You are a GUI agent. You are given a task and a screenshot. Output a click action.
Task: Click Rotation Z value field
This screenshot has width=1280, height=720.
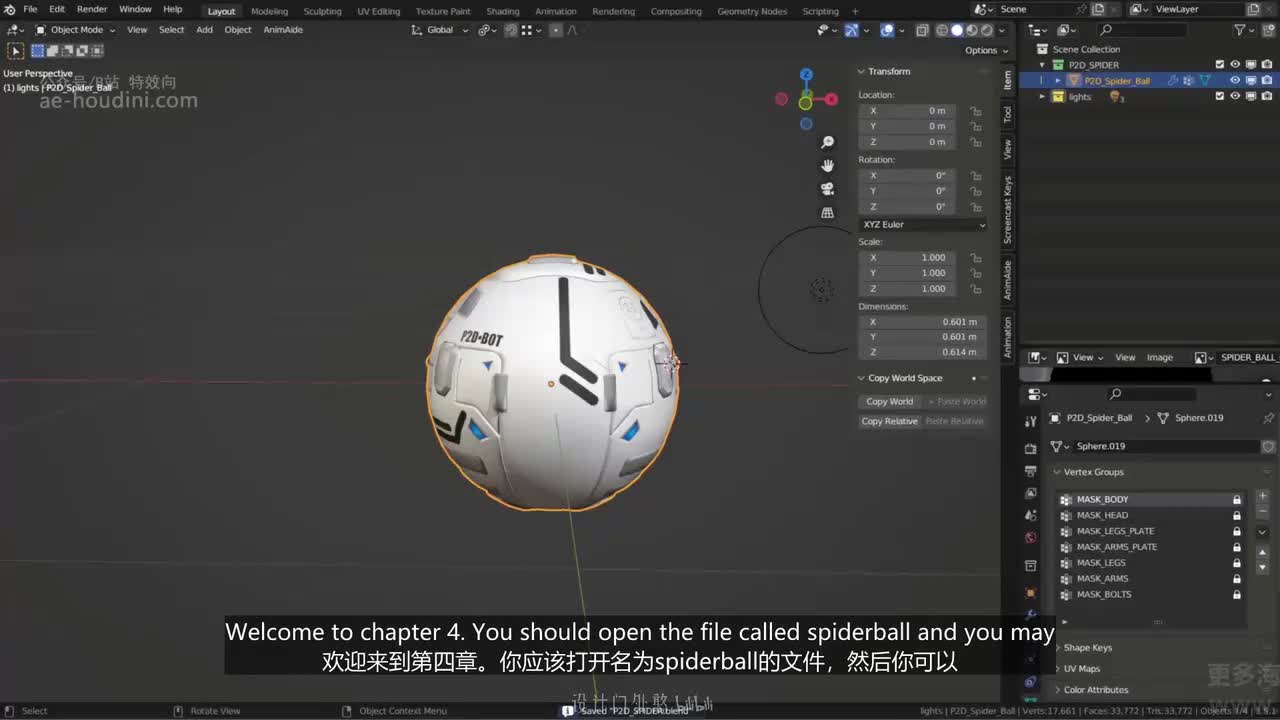pyautogui.click(x=907, y=207)
